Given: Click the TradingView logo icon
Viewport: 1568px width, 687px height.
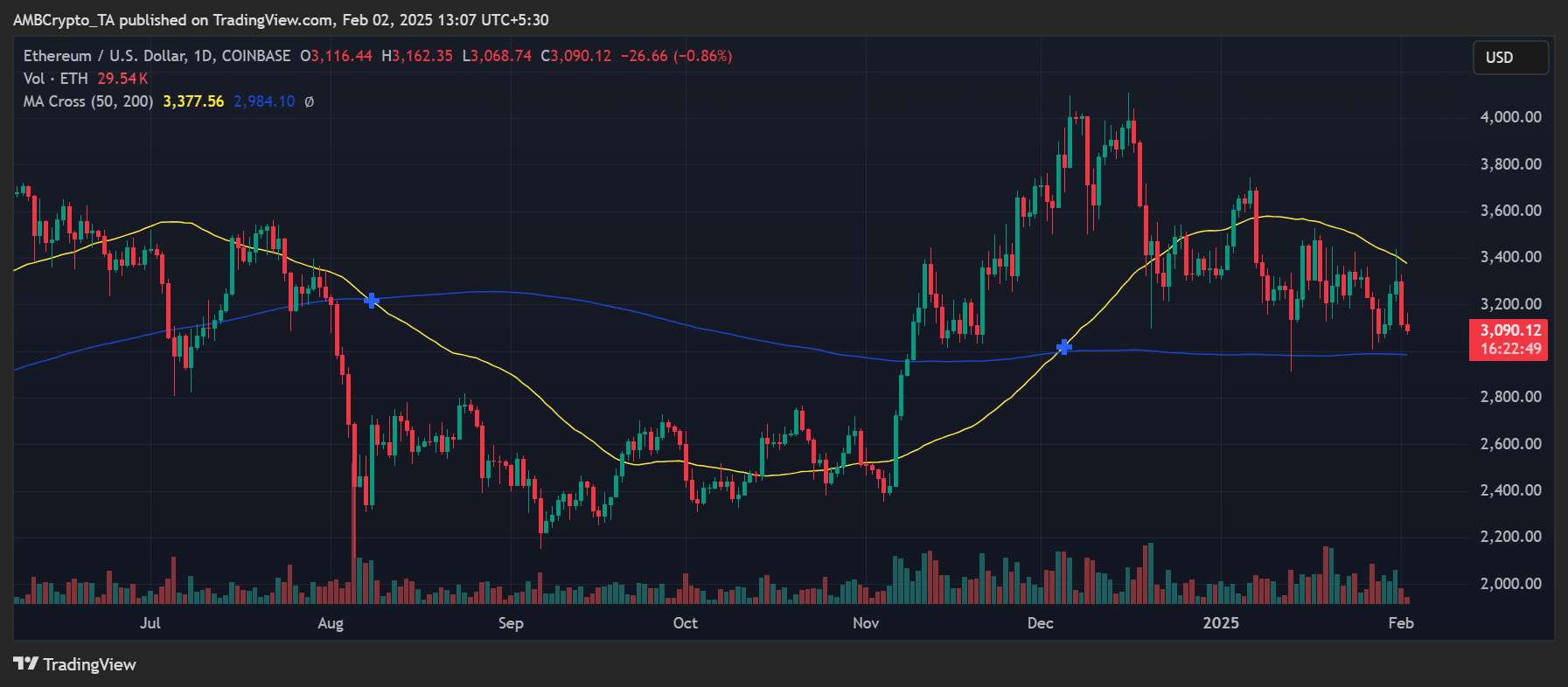Looking at the screenshot, I should point(25,664).
